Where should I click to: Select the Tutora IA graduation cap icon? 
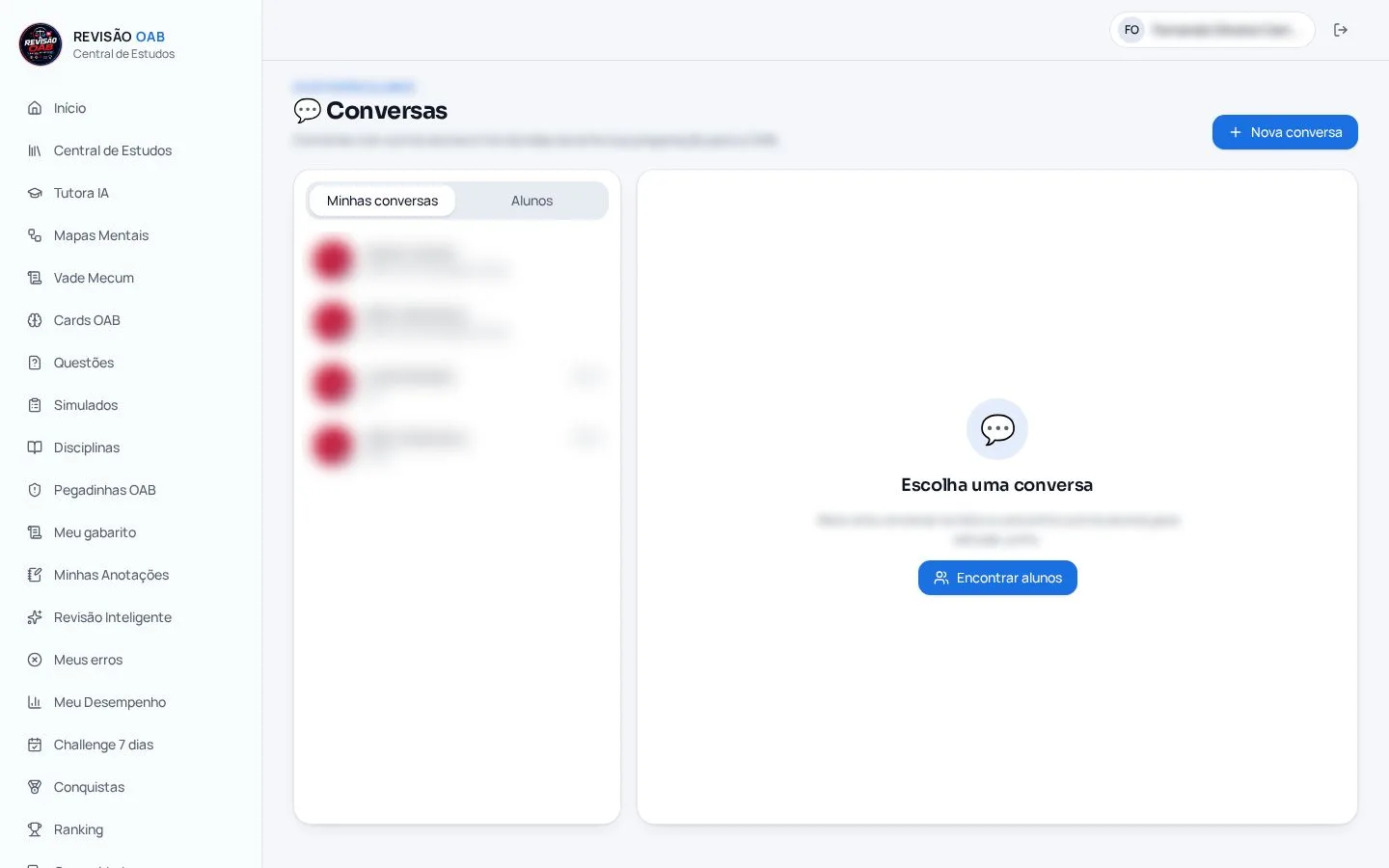point(35,193)
